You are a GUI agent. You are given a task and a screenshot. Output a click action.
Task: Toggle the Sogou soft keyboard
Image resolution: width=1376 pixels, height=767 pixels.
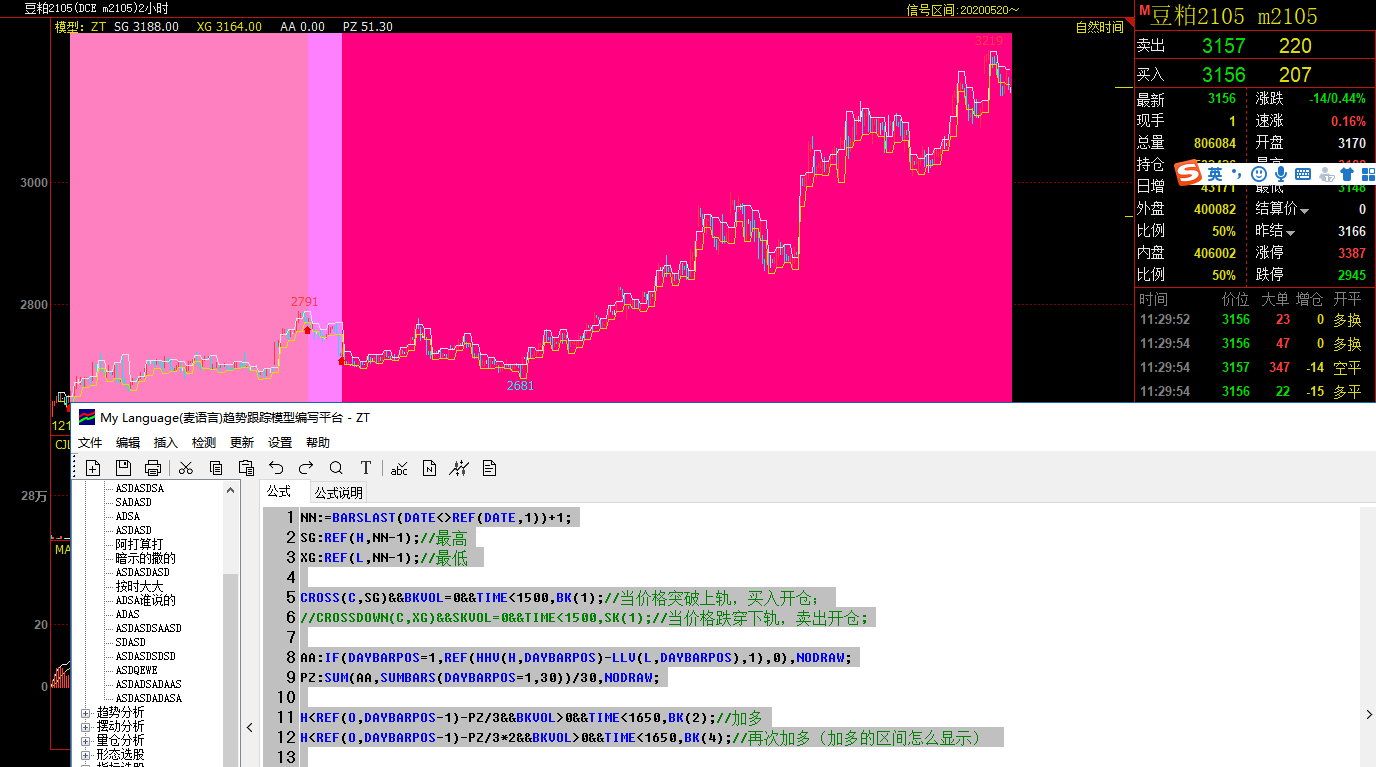[1303, 174]
